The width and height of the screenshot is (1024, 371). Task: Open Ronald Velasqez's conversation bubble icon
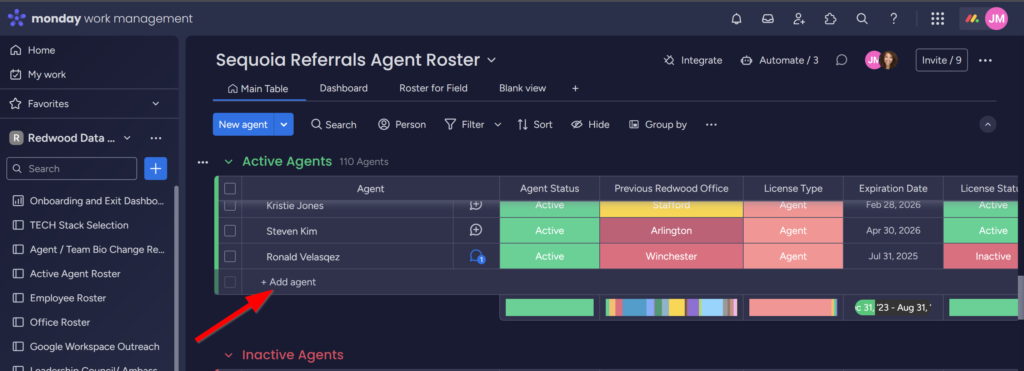pyautogui.click(x=477, y=257)
